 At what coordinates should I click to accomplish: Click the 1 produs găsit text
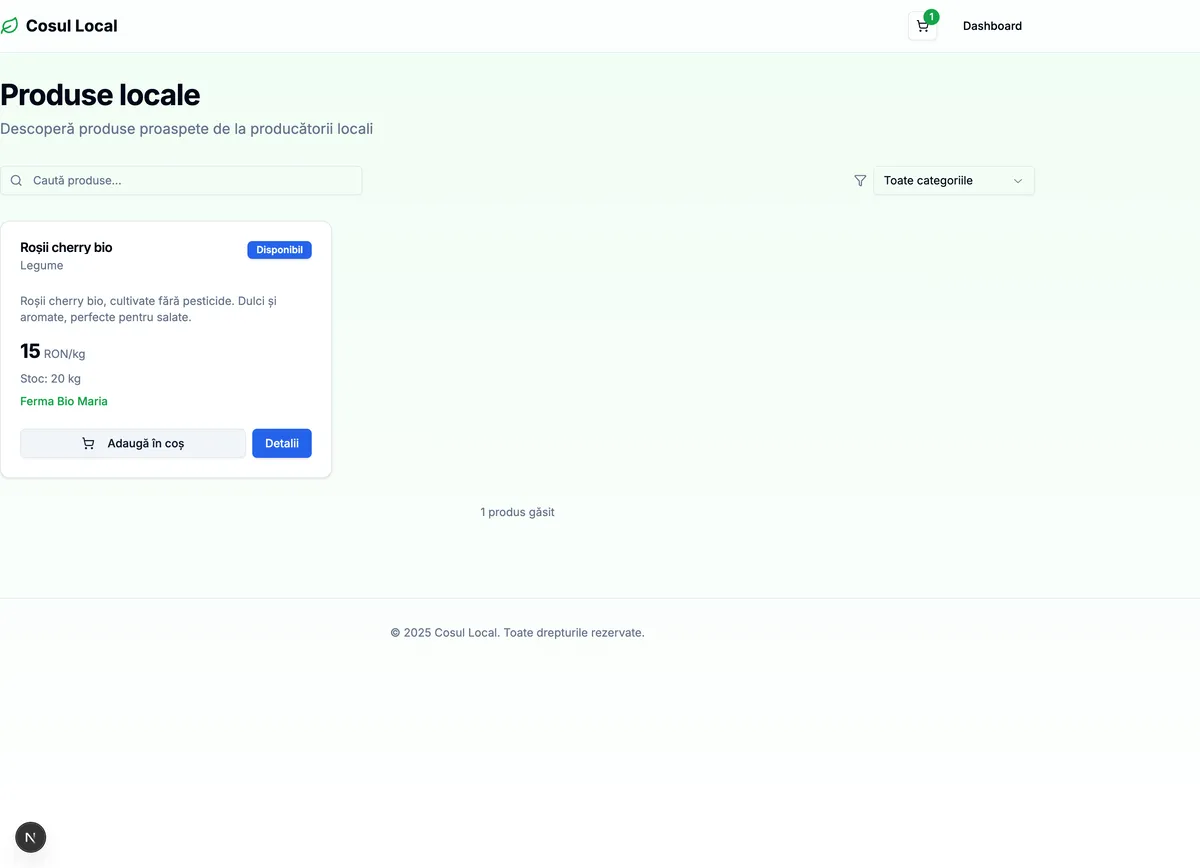point(517,512)
